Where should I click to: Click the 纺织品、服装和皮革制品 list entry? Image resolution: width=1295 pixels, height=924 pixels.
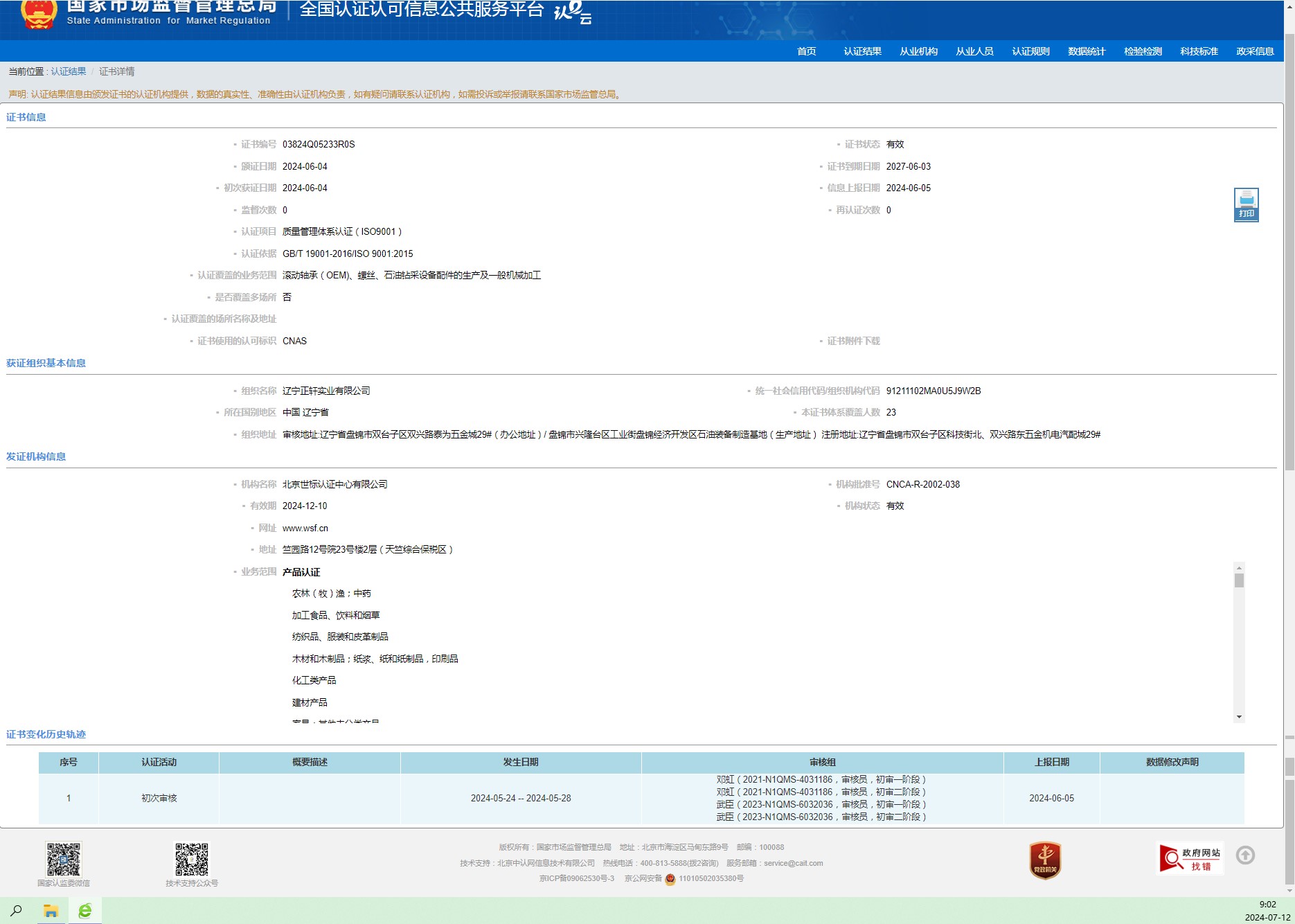(340, 637)
